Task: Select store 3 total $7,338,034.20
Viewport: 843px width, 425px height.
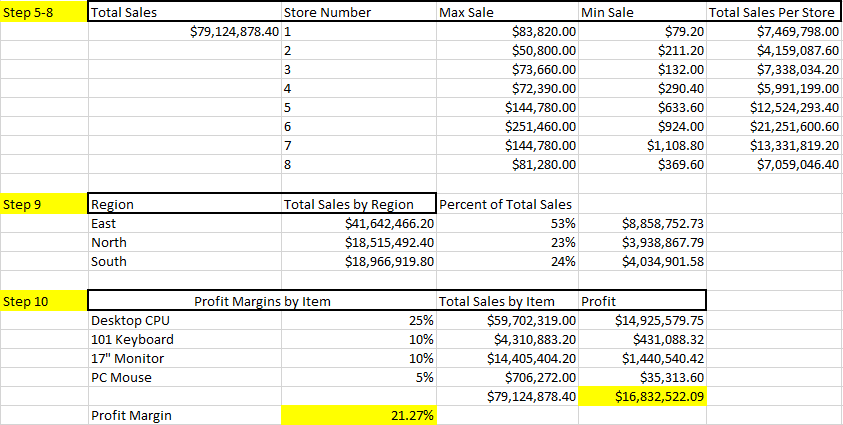Action: 774,69
